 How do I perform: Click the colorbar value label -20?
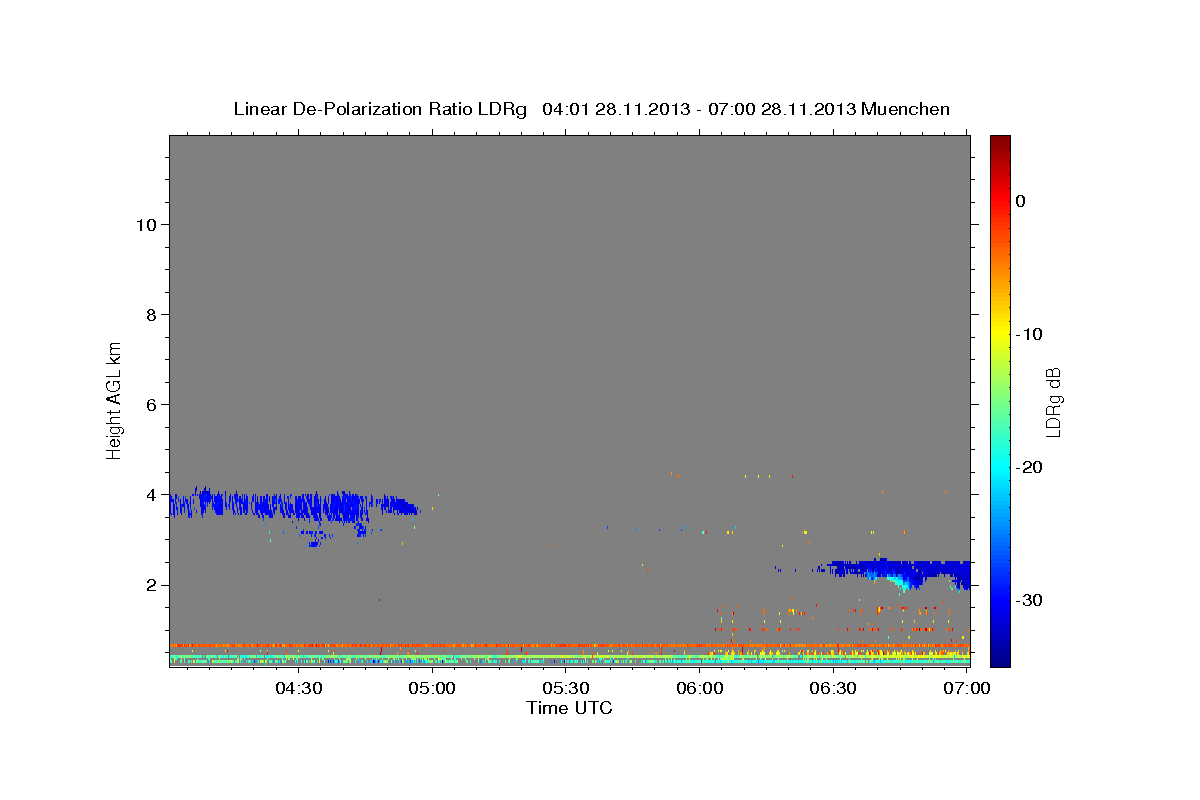[1028, 467]
